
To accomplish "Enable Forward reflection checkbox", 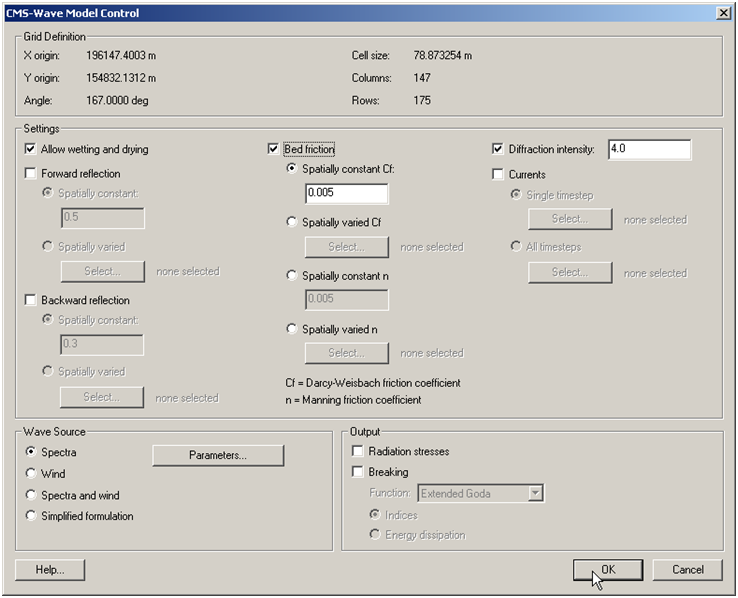I will [x=30, y=174].
